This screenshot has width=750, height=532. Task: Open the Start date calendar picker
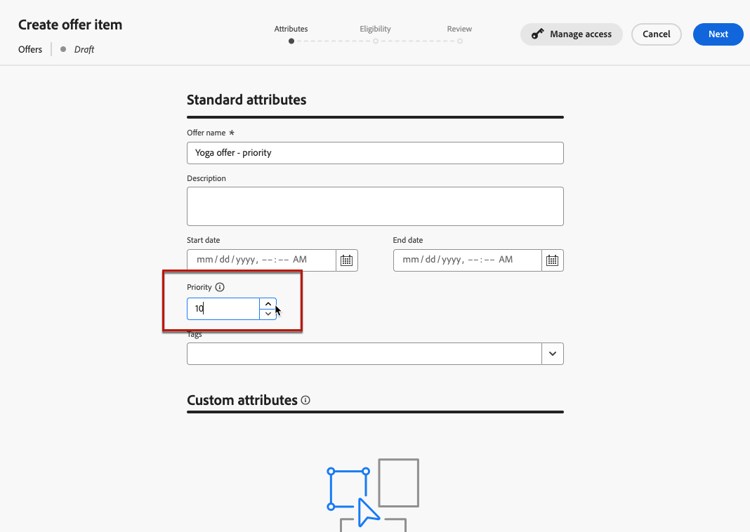(347, 260)
